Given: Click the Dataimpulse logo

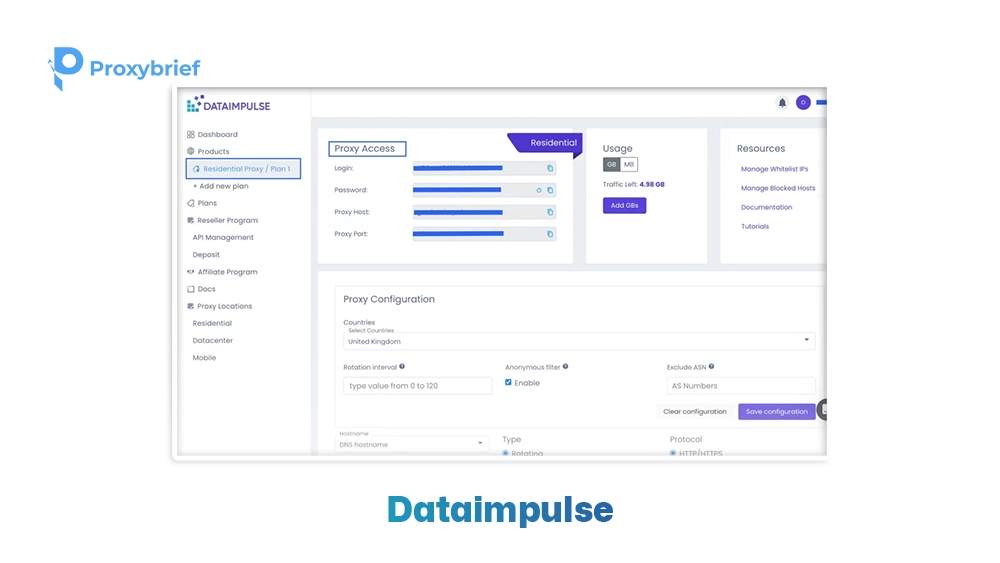Looking at the screenshot, I should pyautogui.click(x=228, y=105).
